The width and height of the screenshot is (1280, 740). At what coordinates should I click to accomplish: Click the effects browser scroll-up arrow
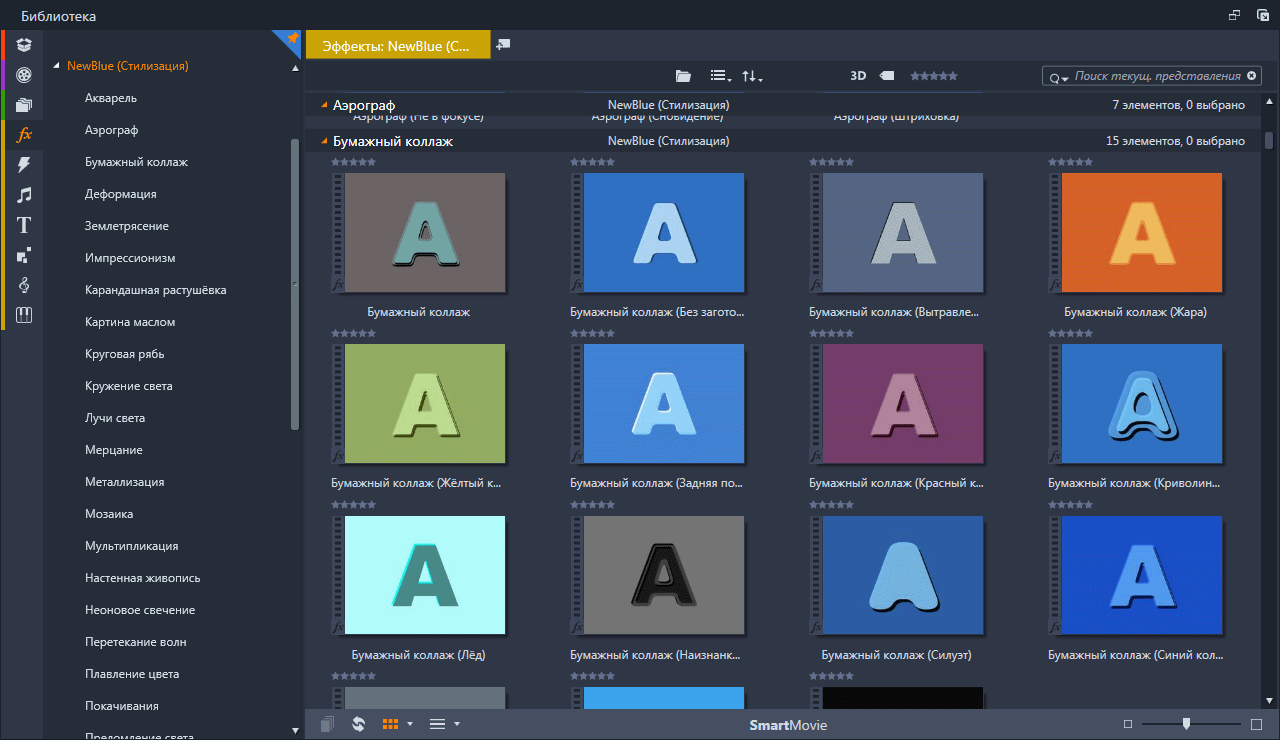pyautogui.click(x=1269, y=101)
